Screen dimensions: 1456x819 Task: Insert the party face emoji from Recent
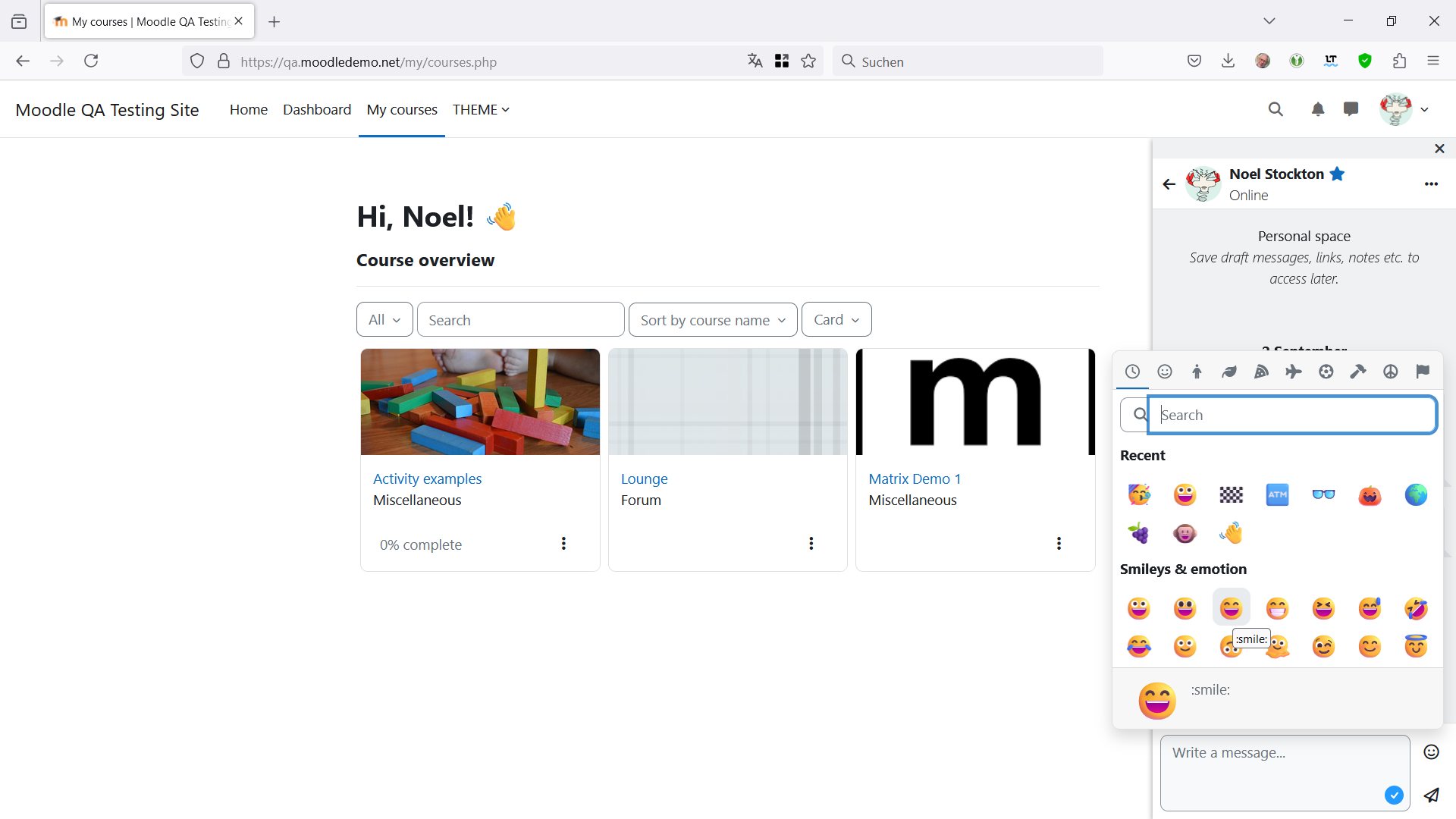click(1139, 494)
